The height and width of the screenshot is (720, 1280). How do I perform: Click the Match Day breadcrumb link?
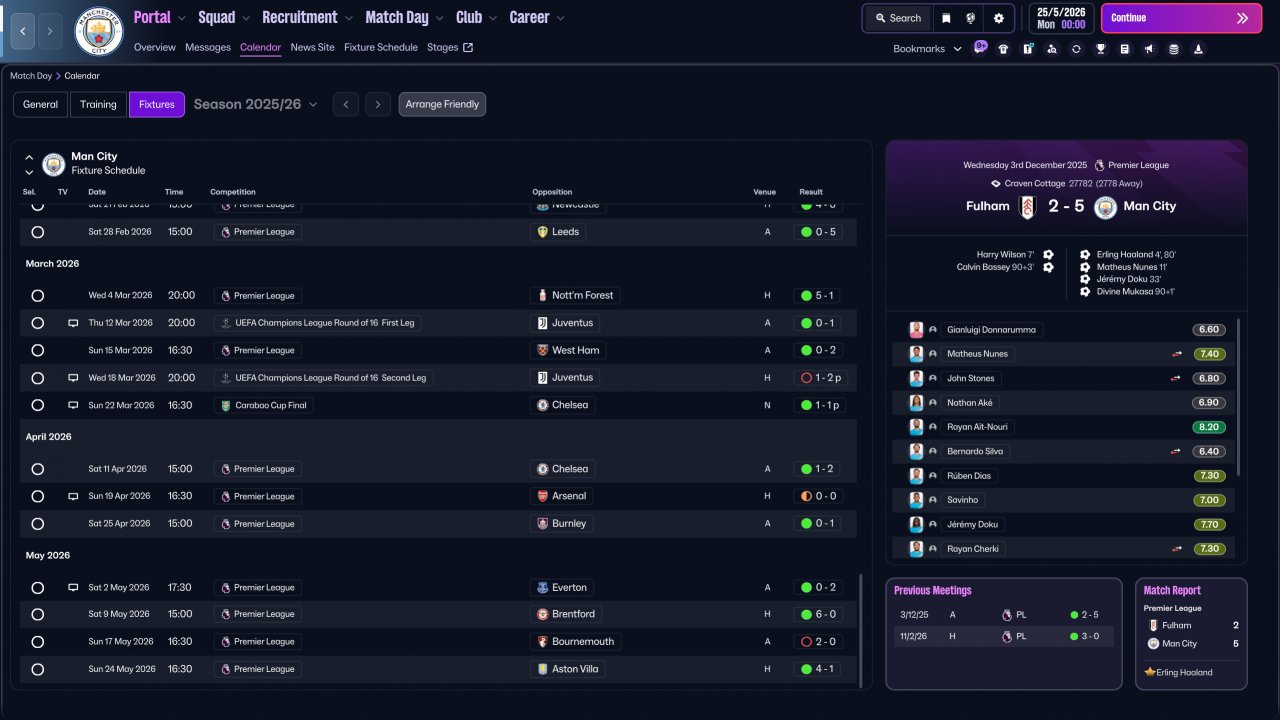31,76
